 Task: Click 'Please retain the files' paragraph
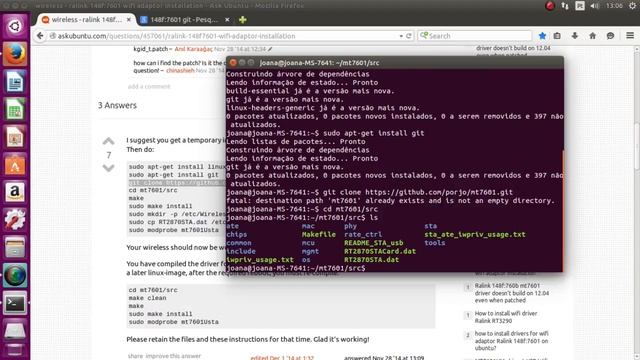coord(247,339)
